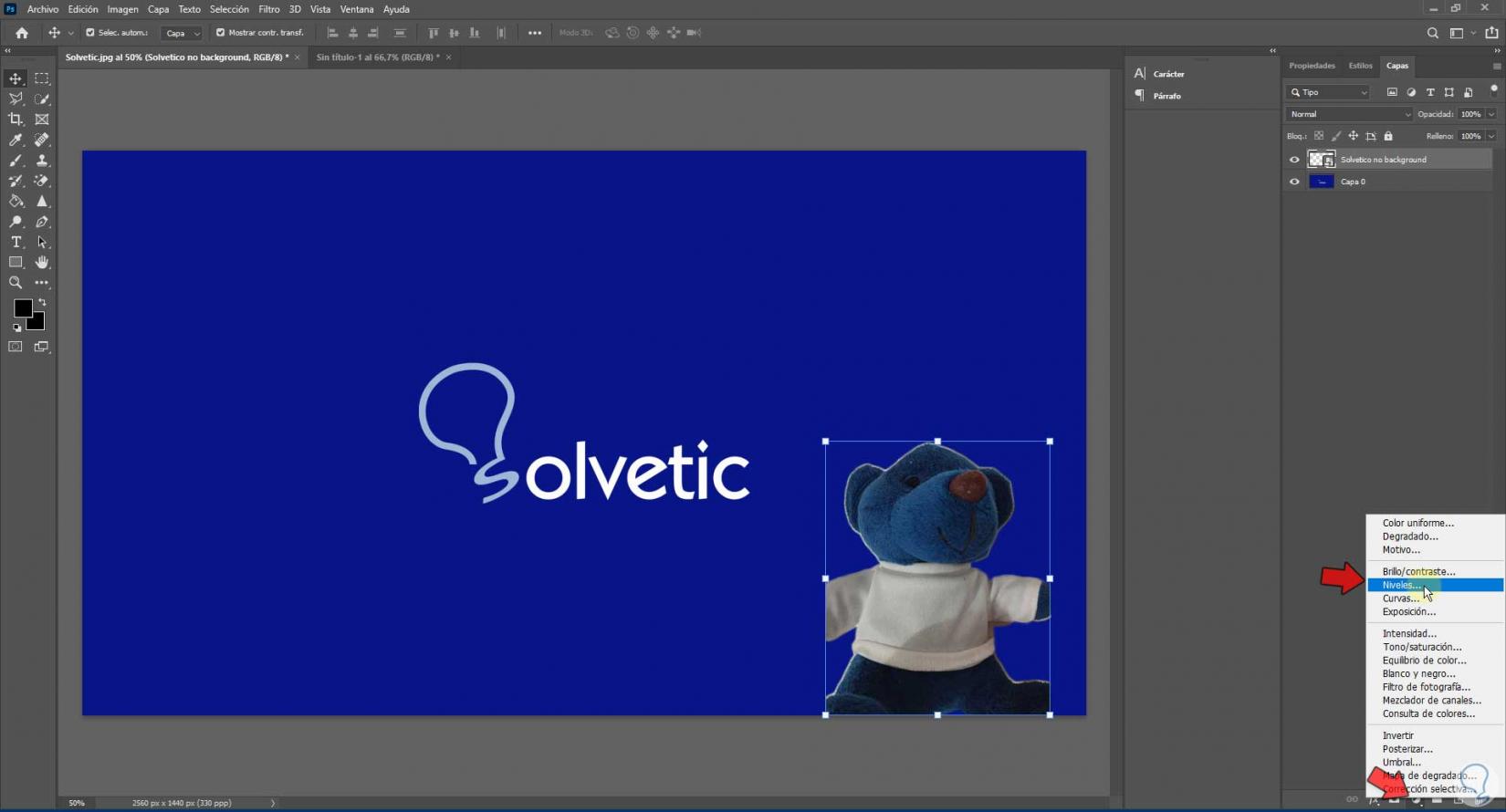
Task: Toggle the layer filtering switch
Action: coord(1493,90)
